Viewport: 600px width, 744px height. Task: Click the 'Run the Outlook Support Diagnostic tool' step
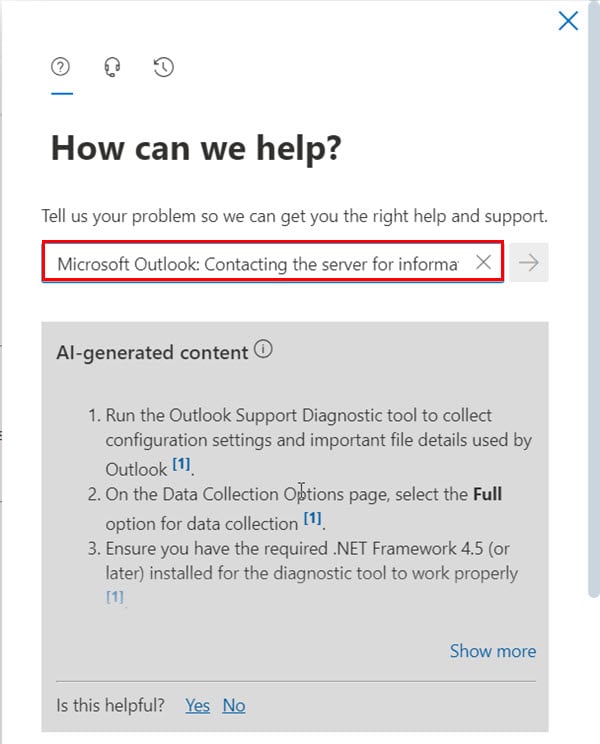(x=318, y=442)
